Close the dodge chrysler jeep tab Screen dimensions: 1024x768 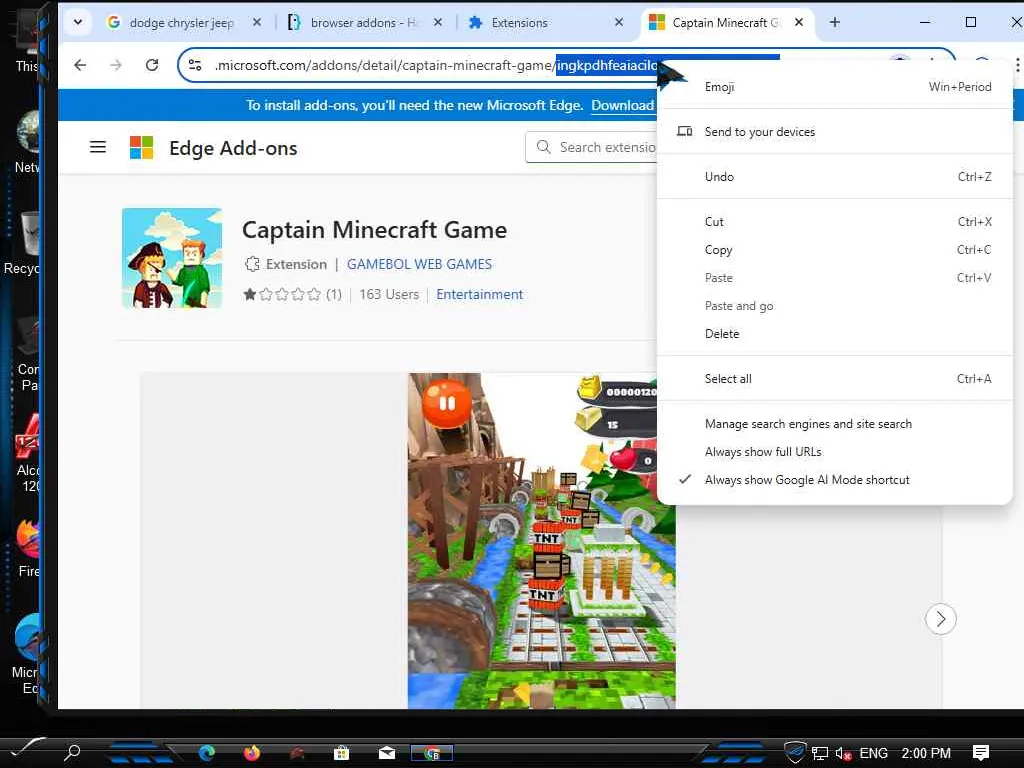pos(257,22)
